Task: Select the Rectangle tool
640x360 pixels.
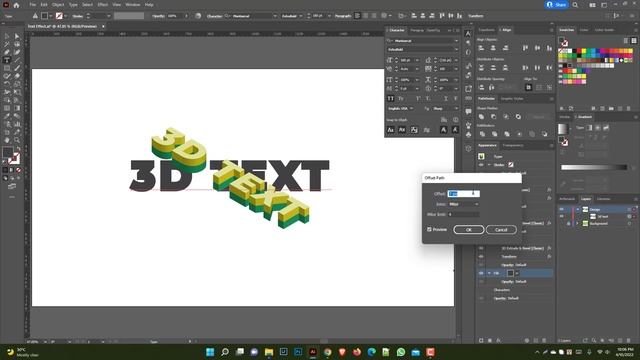Action: tap(7, 68)
